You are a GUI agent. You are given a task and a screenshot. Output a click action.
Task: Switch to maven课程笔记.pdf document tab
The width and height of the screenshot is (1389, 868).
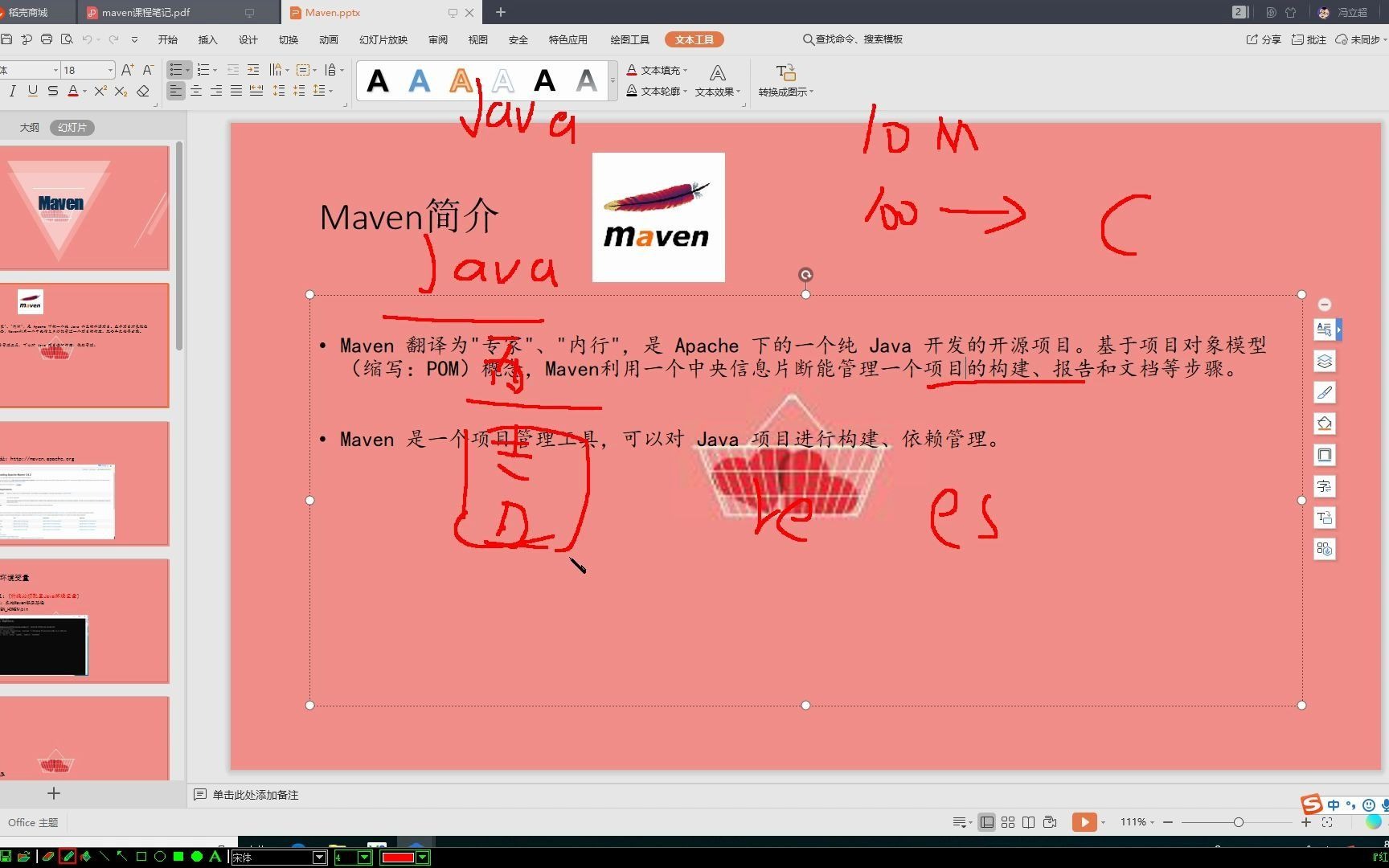click(x=145, y=12)
